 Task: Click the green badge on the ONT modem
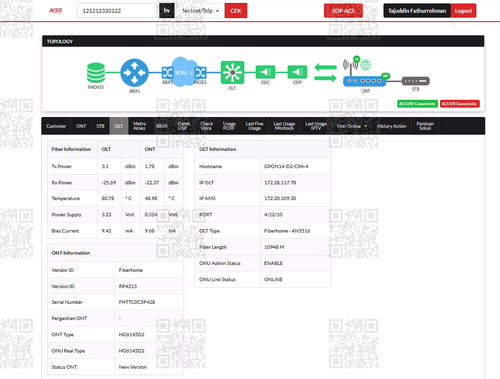[x=386, y=76]
